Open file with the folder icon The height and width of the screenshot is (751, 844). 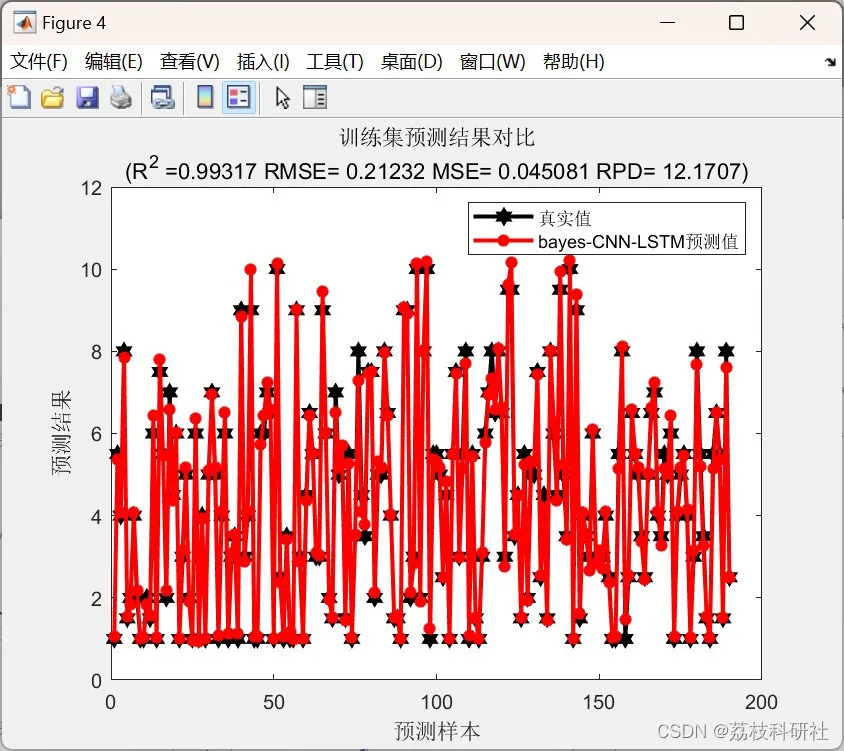tap(53, 98)
